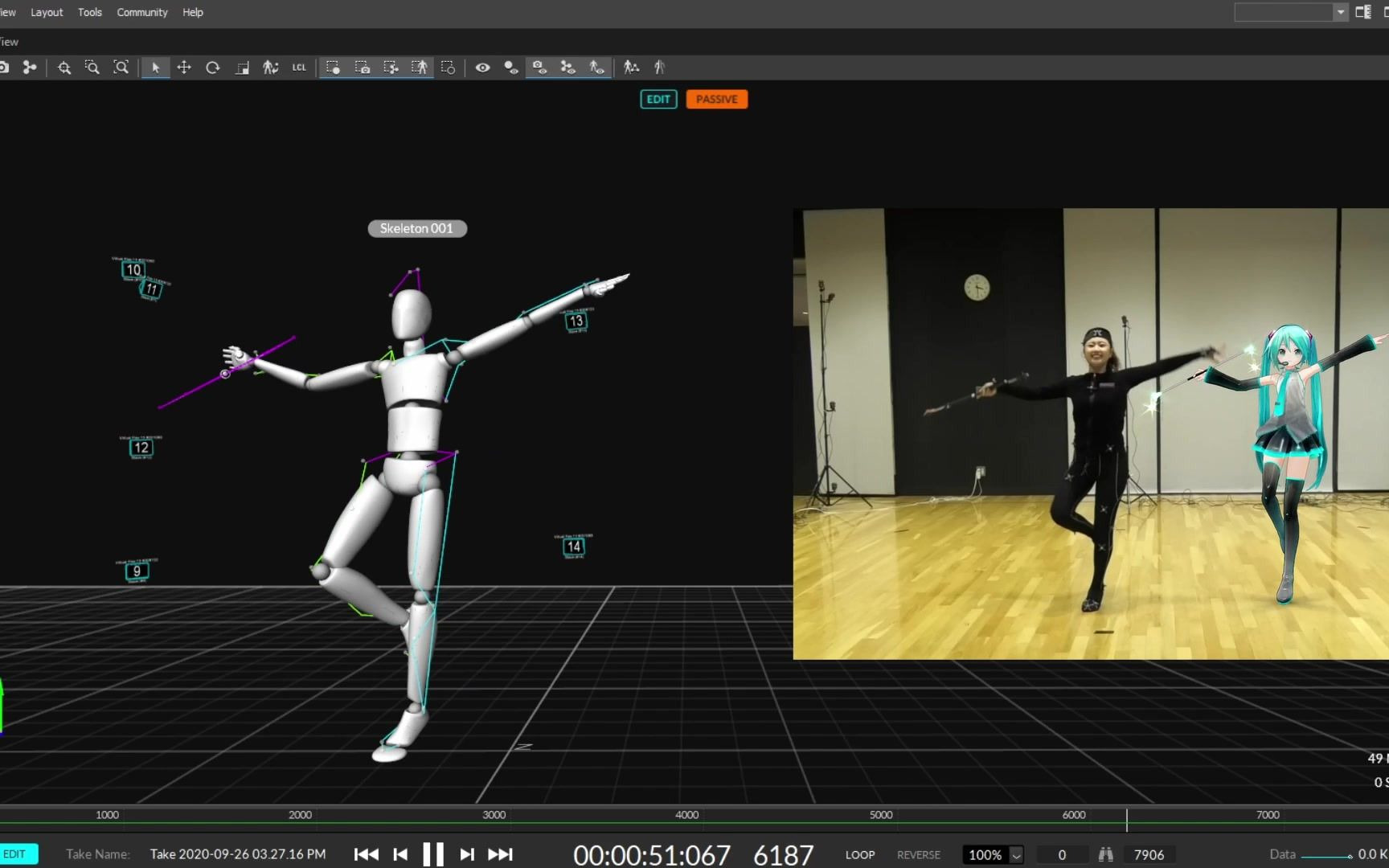Select camera 9 in the viewport
The height and width of the screenshot is (868, 1389).
tap(137, 571)
